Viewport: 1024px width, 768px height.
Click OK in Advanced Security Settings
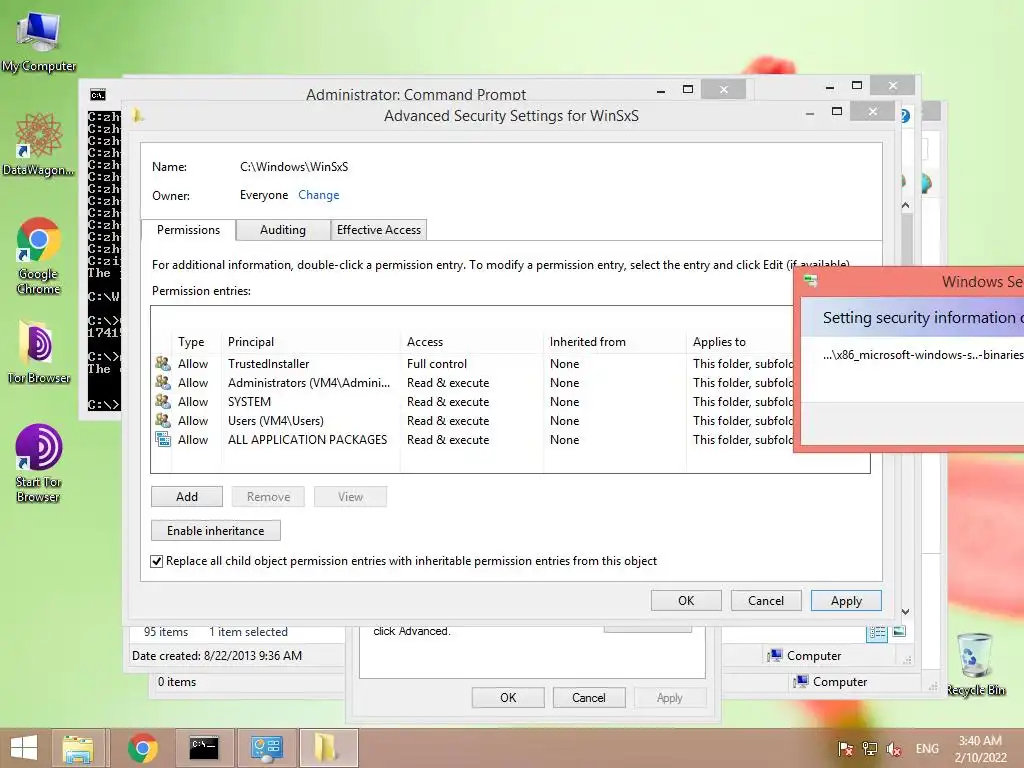coord(686,600)
